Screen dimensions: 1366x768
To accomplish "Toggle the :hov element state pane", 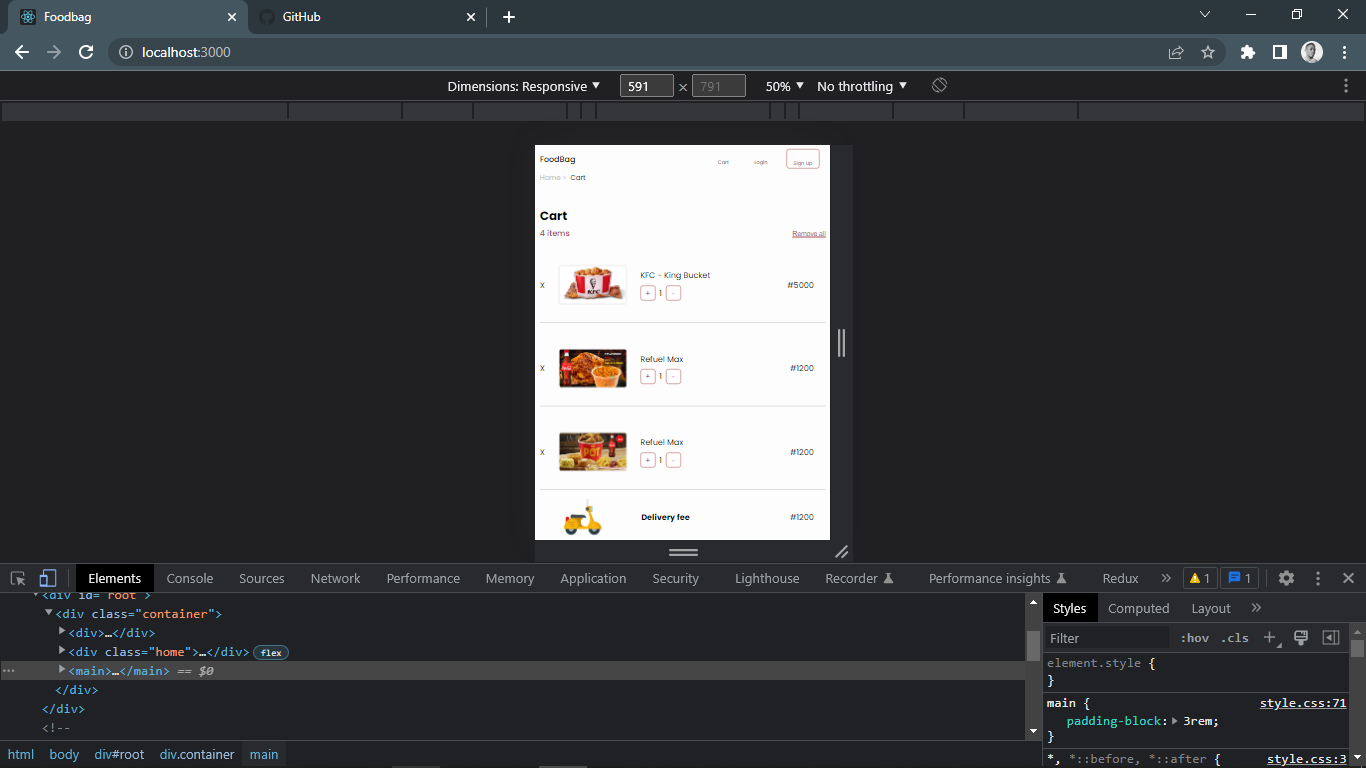I will click(x=1194, y=637).
